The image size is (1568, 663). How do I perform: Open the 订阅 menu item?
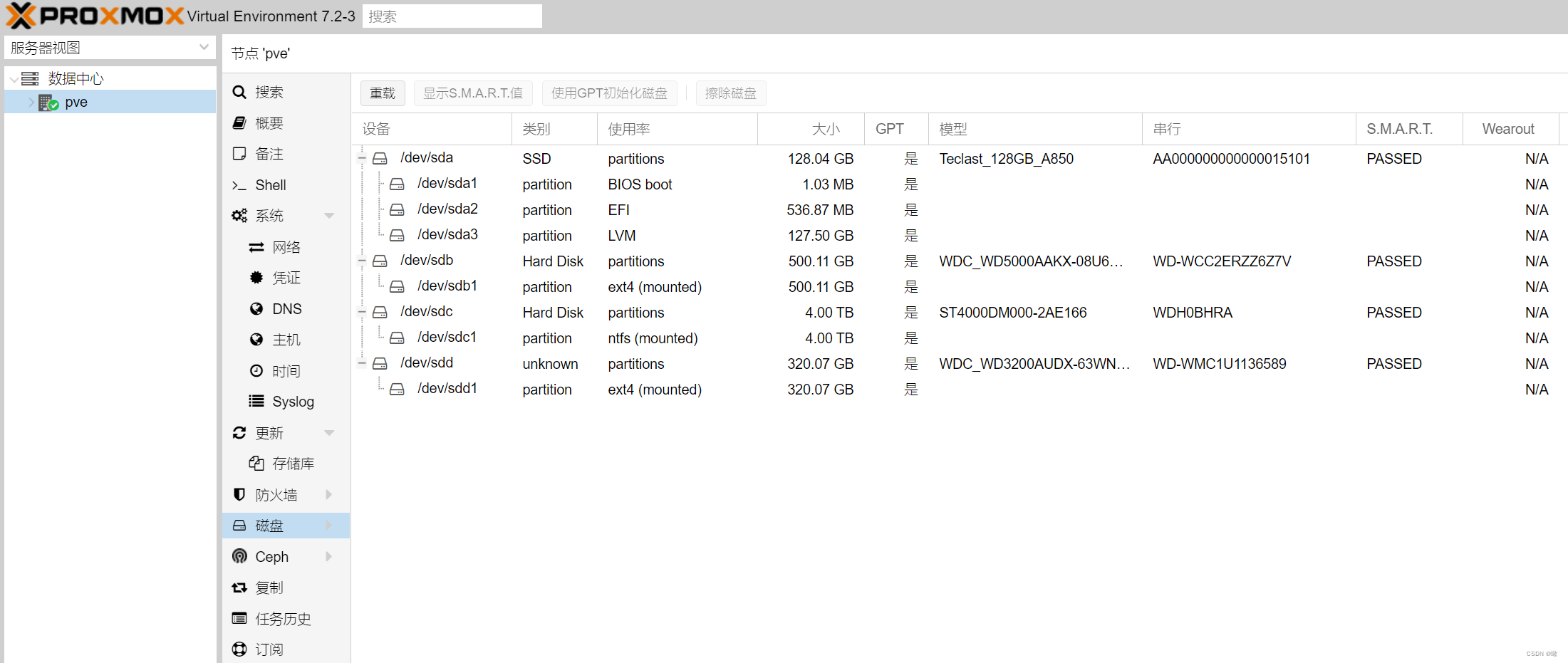tap(286, 649)
